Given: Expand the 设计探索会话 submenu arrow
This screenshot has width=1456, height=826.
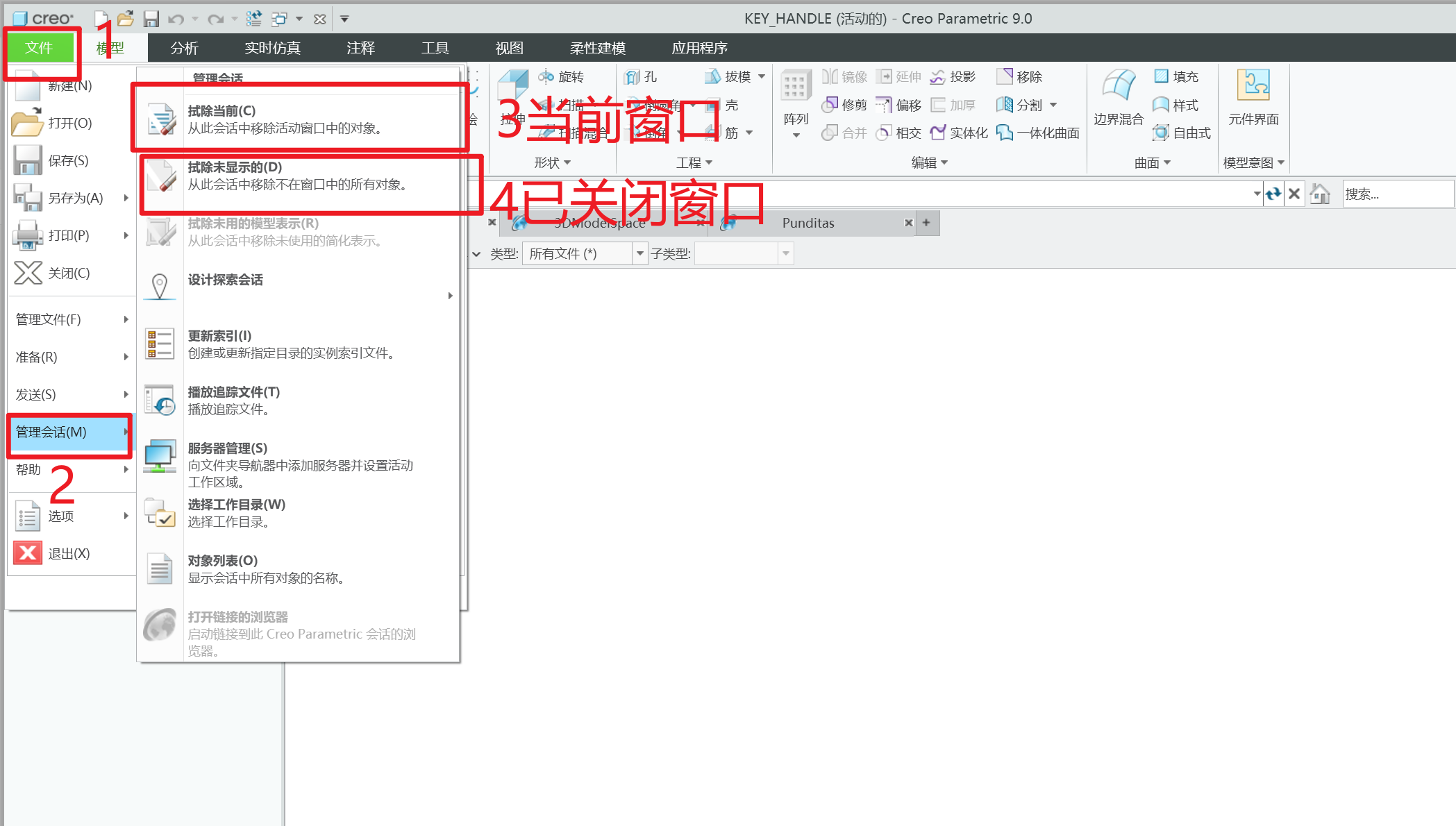Looking at the screenshot, I should pyautogui.click(x=450, y=296).
